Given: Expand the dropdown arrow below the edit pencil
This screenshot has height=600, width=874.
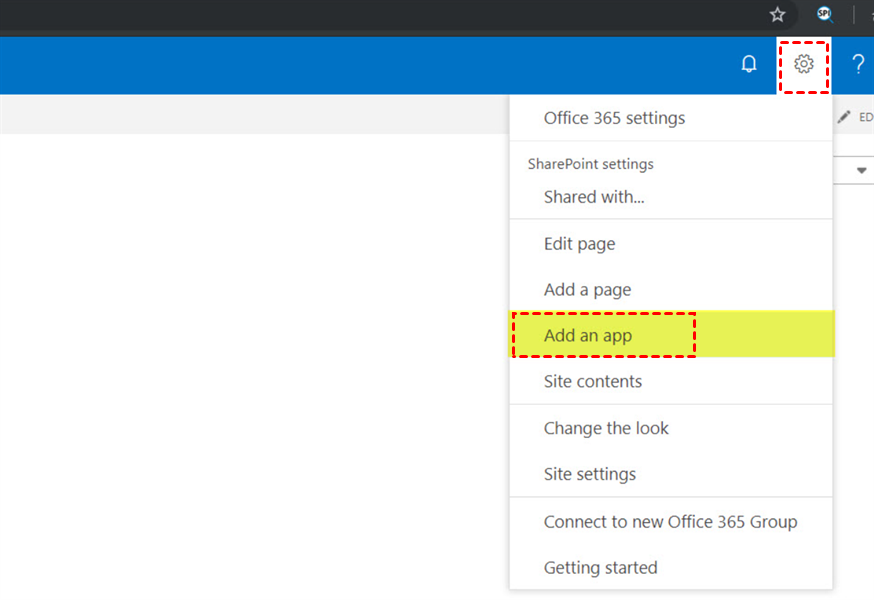Looking at the screenshot, I should tap(862, 171).
